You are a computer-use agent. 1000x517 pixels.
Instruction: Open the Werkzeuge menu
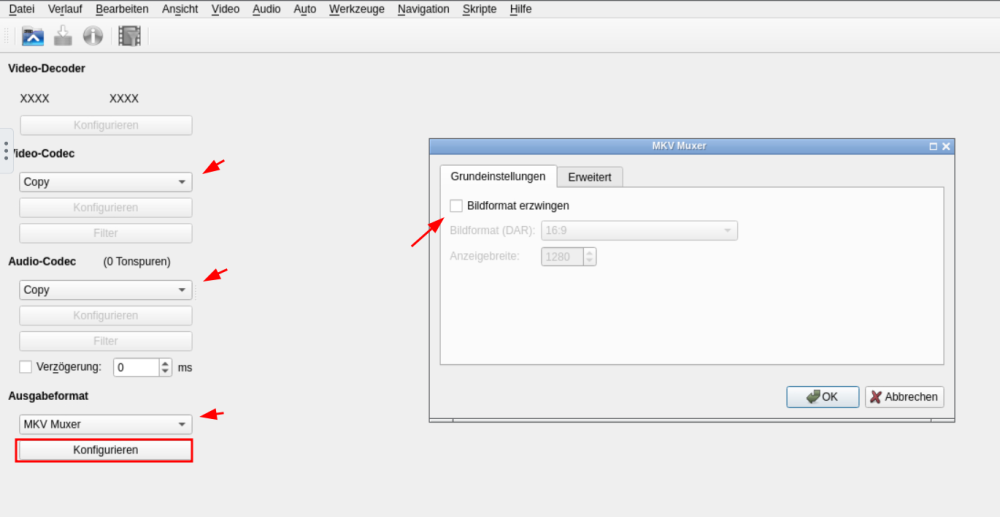[x=357, y=9]
